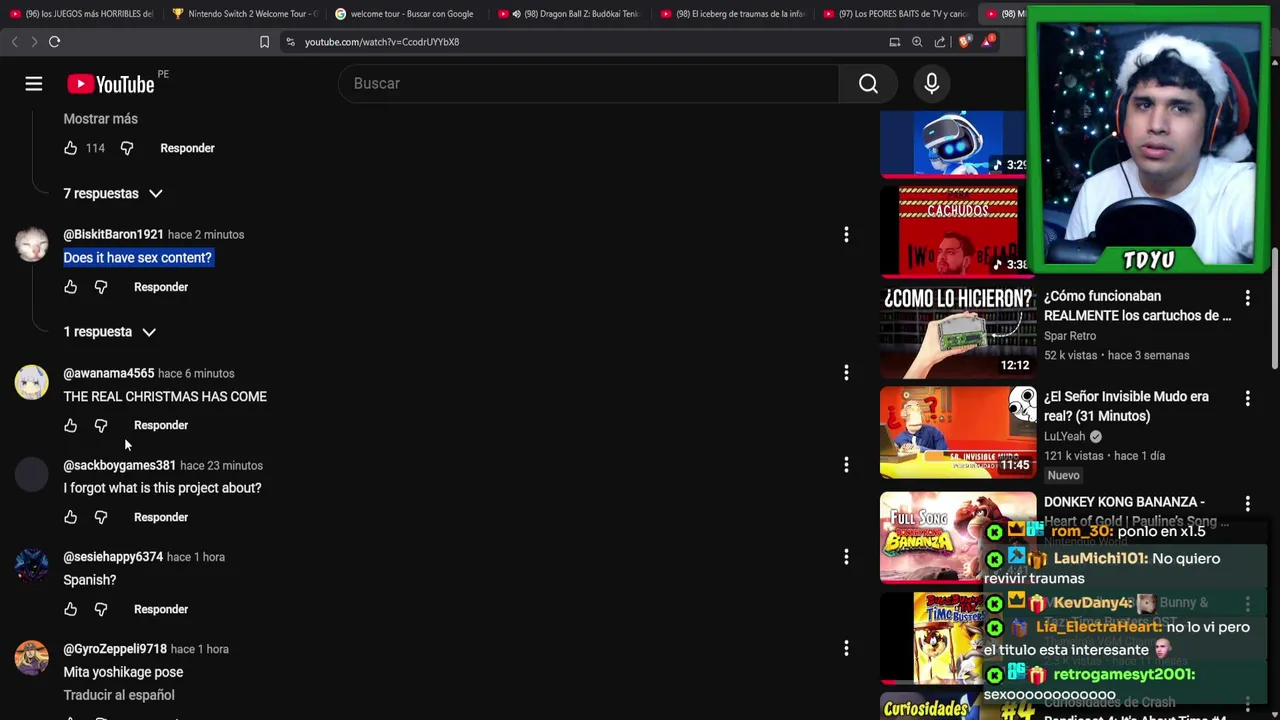Open Brave shields lion icon
The width and height of the screenshot is (1280, 720).
tap(964, 42)
